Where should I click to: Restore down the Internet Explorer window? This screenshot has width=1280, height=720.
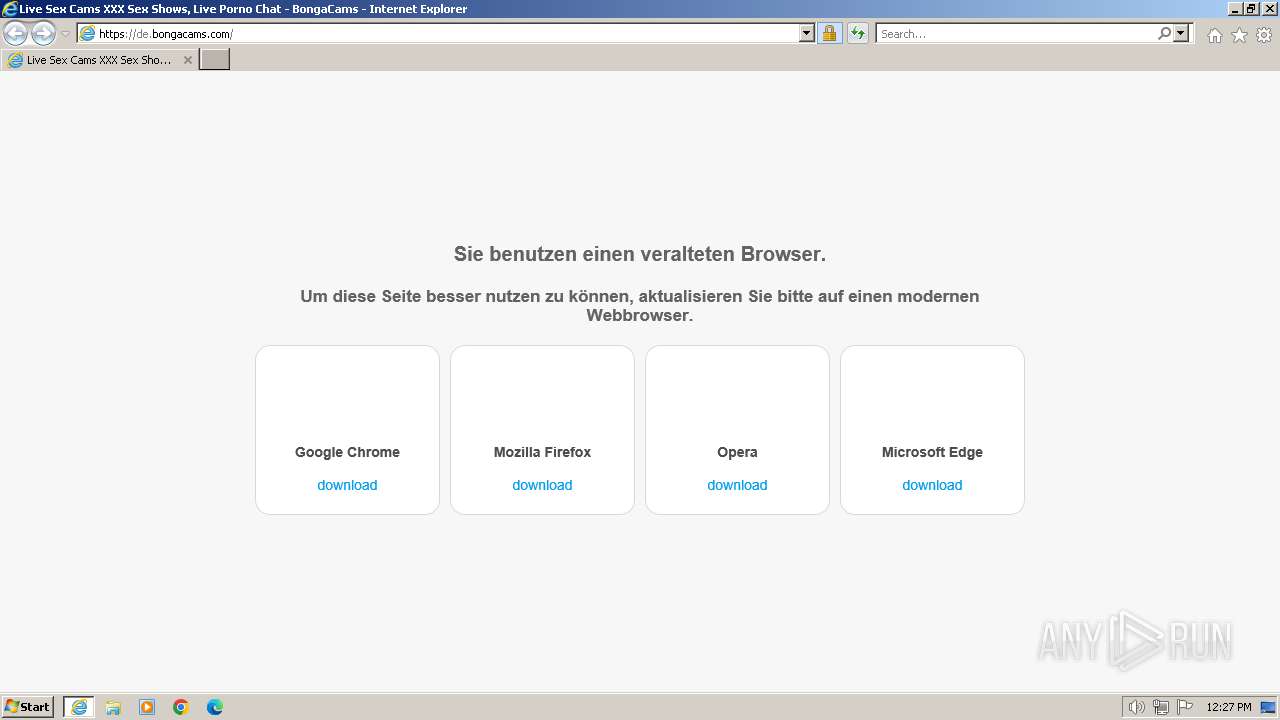pos(1251,9)
